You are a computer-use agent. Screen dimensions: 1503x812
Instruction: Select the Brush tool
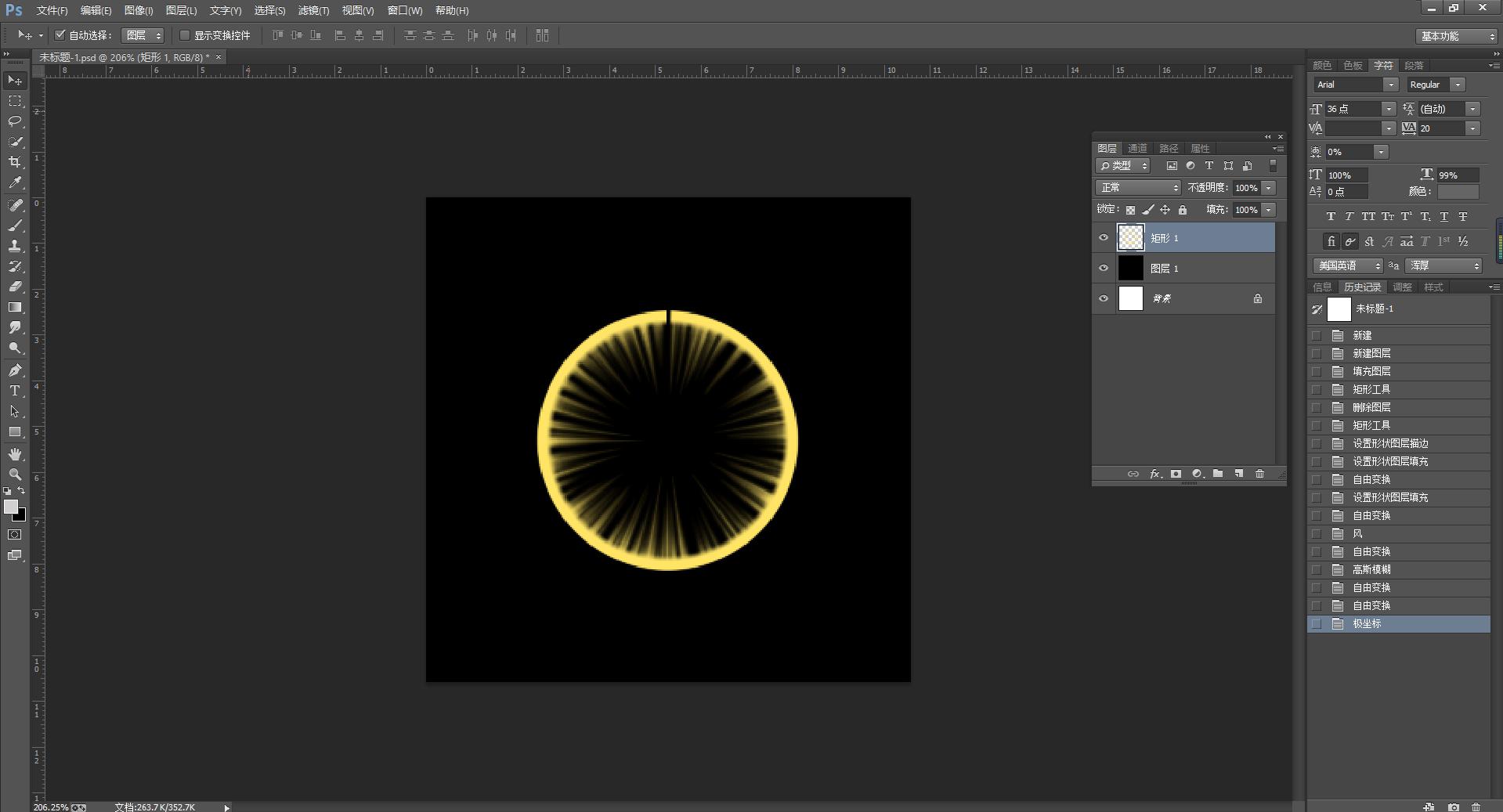point(15,226)
